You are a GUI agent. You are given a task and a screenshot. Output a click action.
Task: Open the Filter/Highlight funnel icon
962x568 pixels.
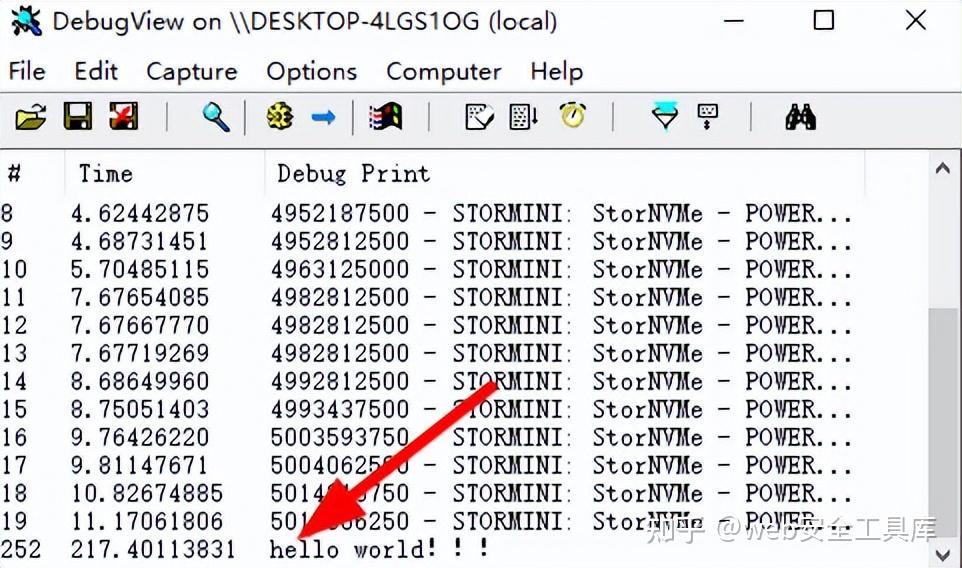click(x=665, y=116)
